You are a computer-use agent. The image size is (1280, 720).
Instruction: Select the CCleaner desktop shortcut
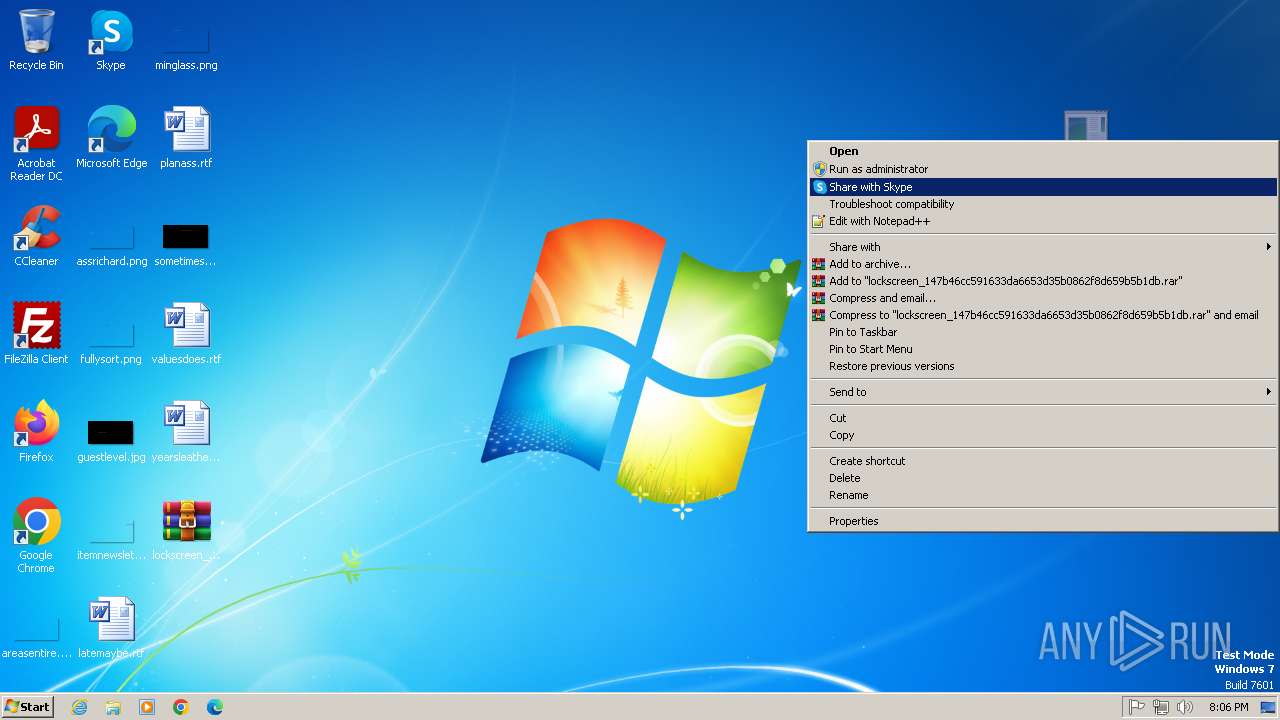[36, 235]
